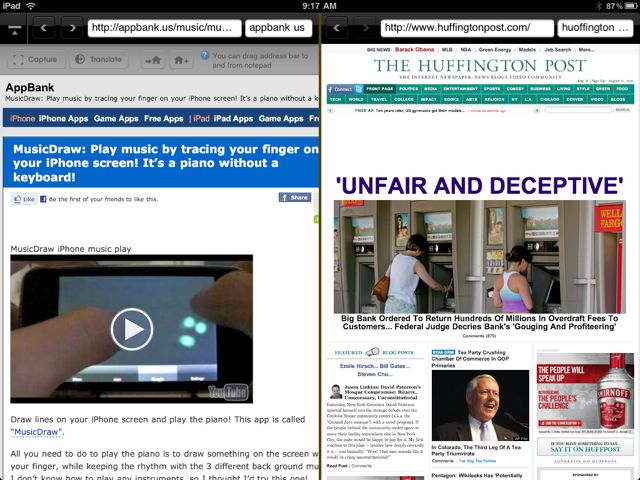
Task: Select the Comedy tab
Action: [515, 89]
